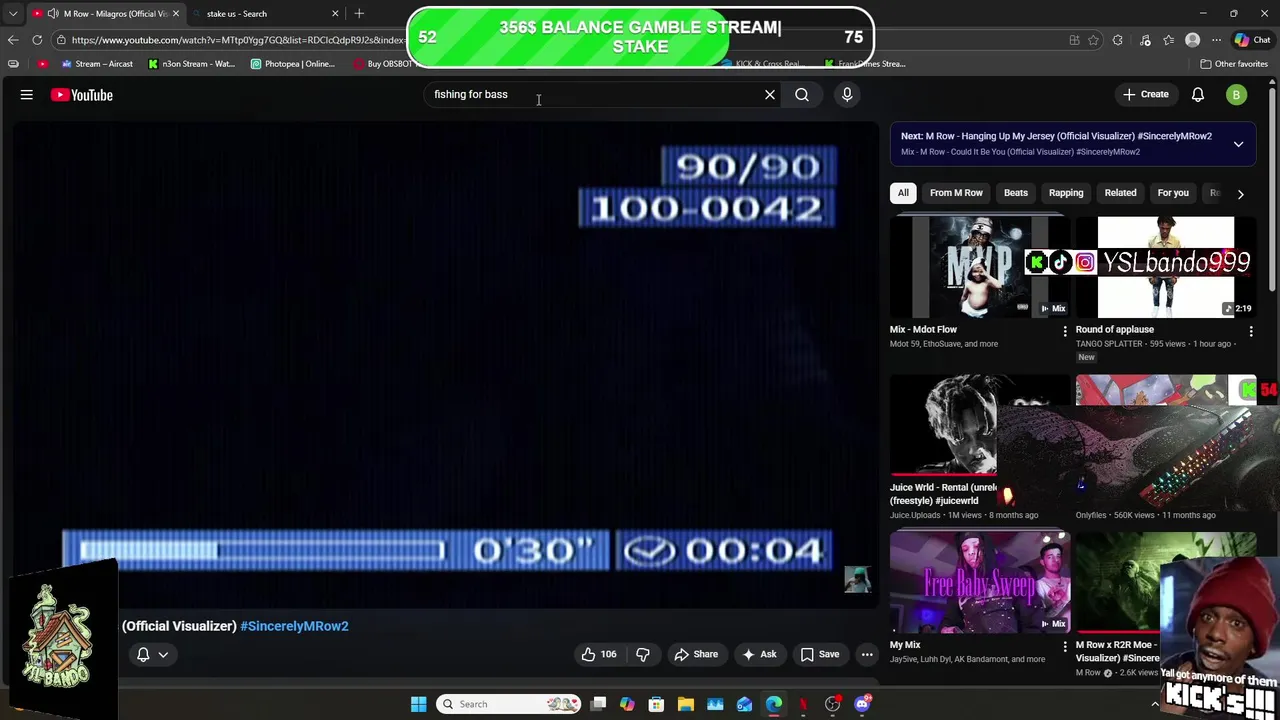Save the video to a playlist
Image resolution: width=1280 pixels, height=720 pixels.
[820, 654]
